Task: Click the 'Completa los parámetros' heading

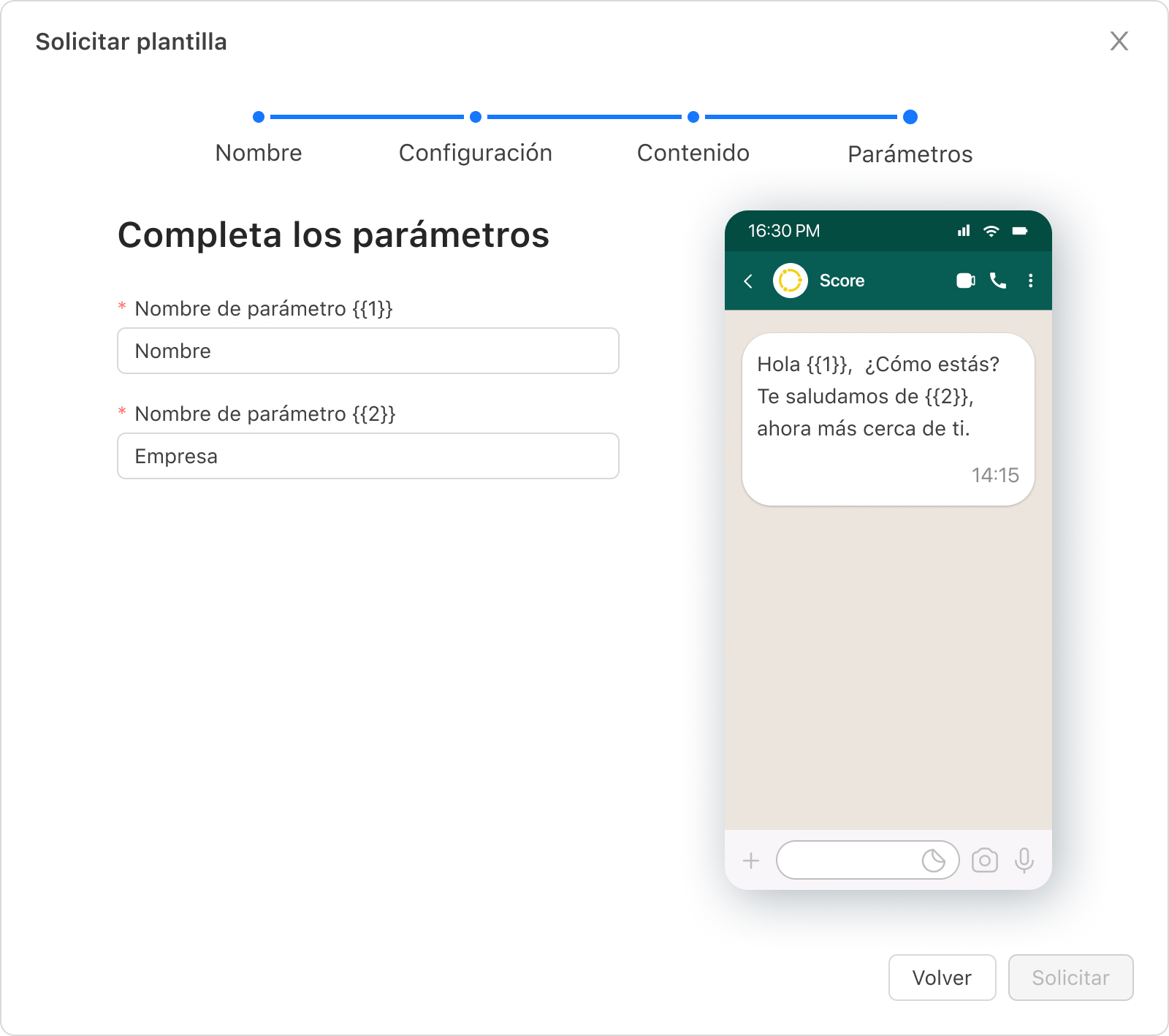Action: click(334, 235)
